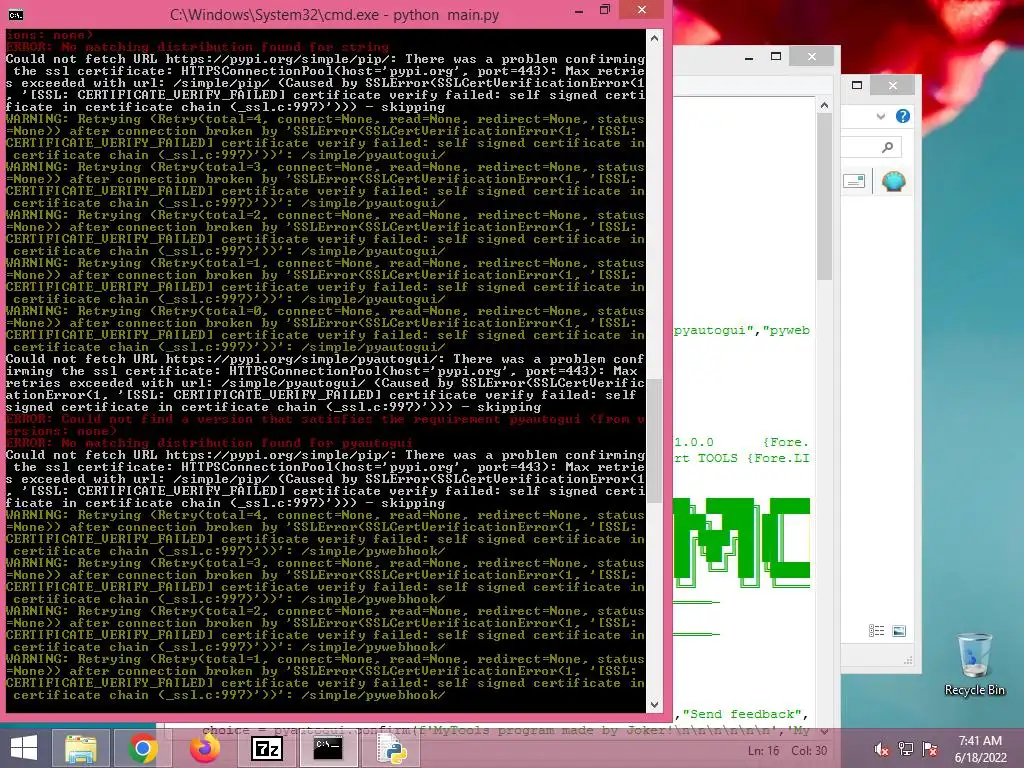Launch Firefox from the taskbar
Screen dimensions: 1024x768
(x=204, y=748)
